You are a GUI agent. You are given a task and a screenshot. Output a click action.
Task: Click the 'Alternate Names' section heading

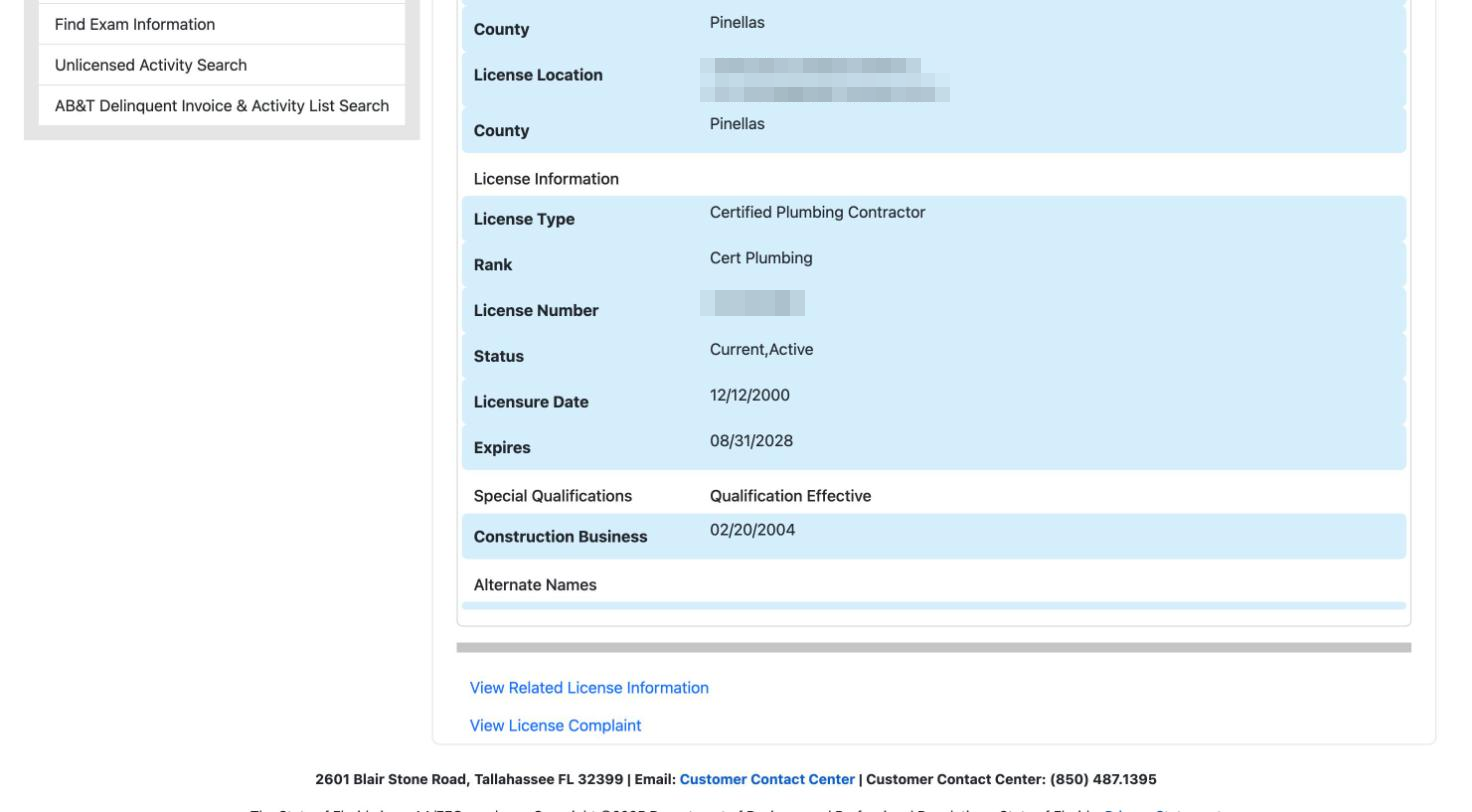click(x=535, y=585)
